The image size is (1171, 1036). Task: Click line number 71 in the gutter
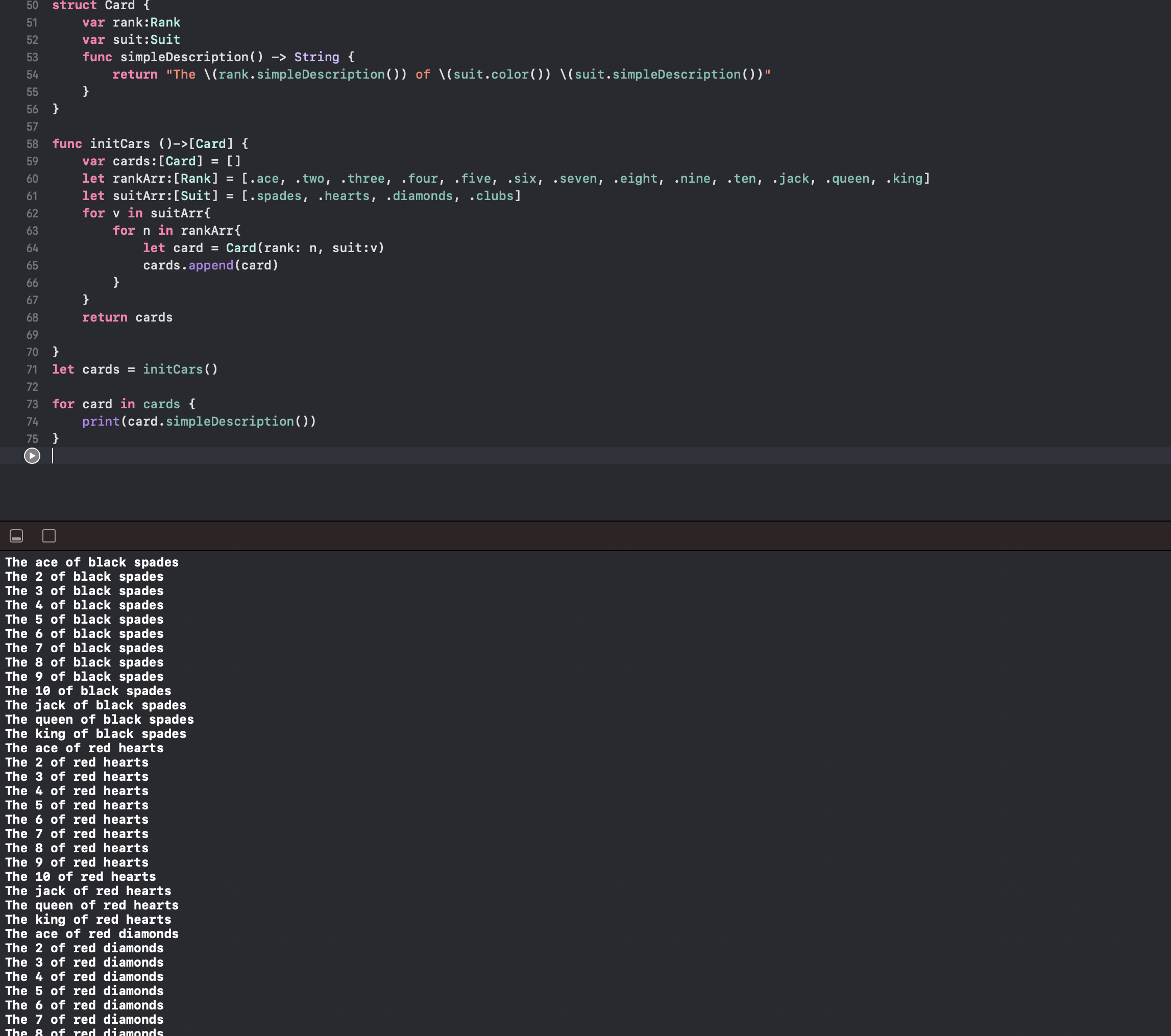pyautogui.click(x=32, y=370)
